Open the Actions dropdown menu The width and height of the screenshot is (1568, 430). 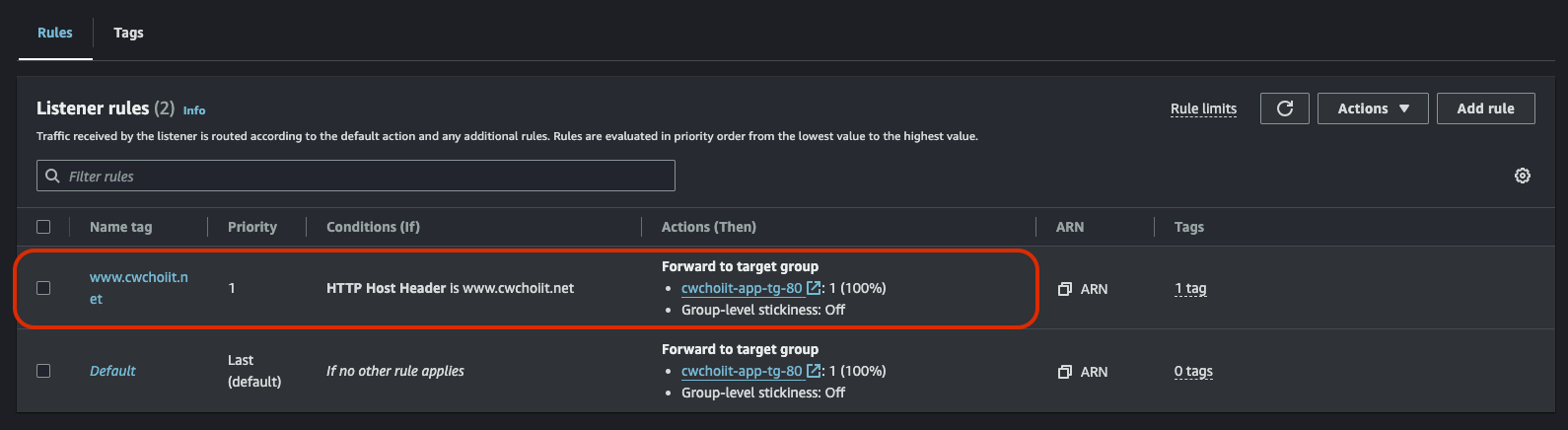point(1372,108)
